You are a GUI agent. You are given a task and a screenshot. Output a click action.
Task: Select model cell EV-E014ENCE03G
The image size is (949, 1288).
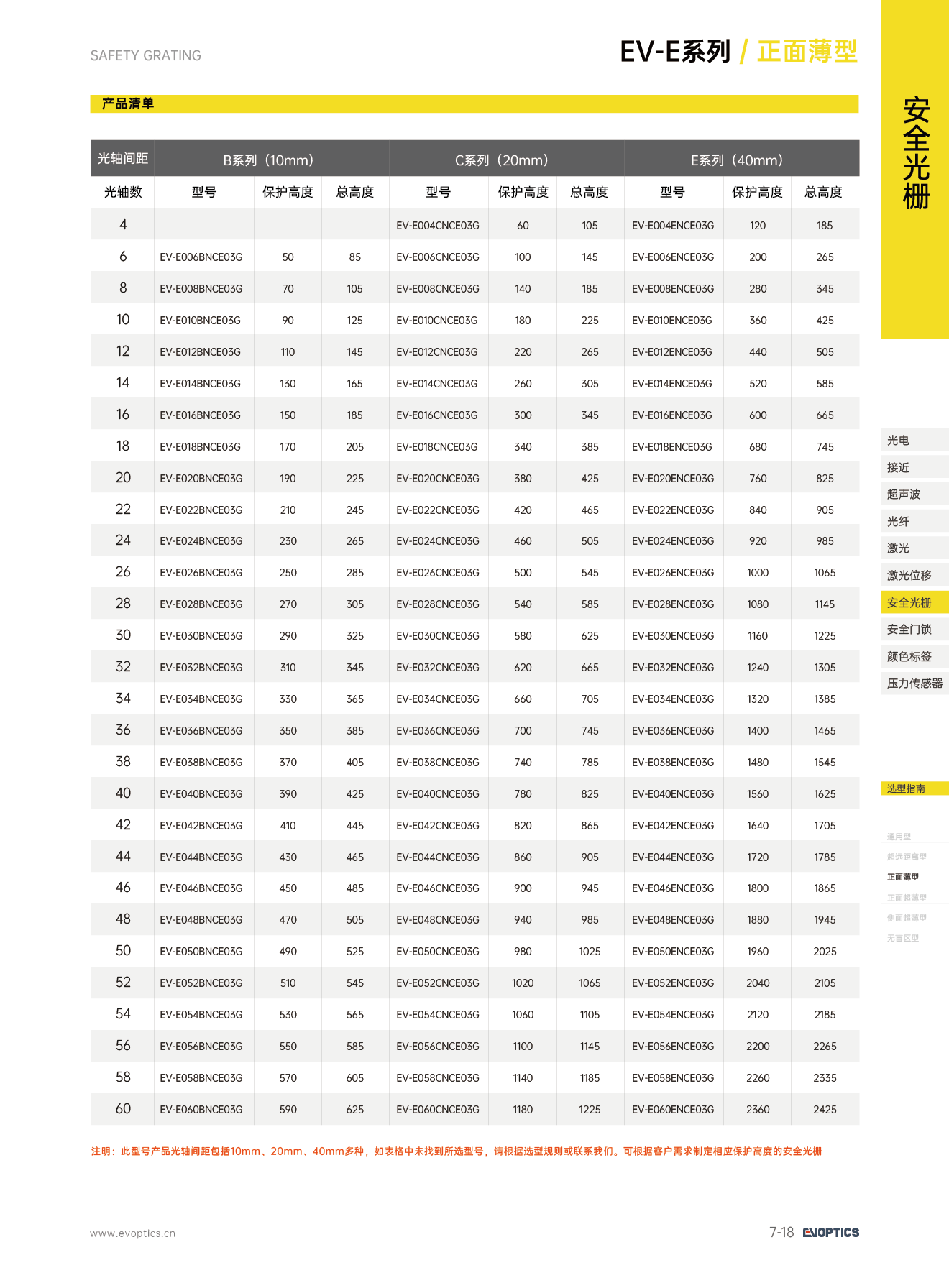click(x=672, y=384)
